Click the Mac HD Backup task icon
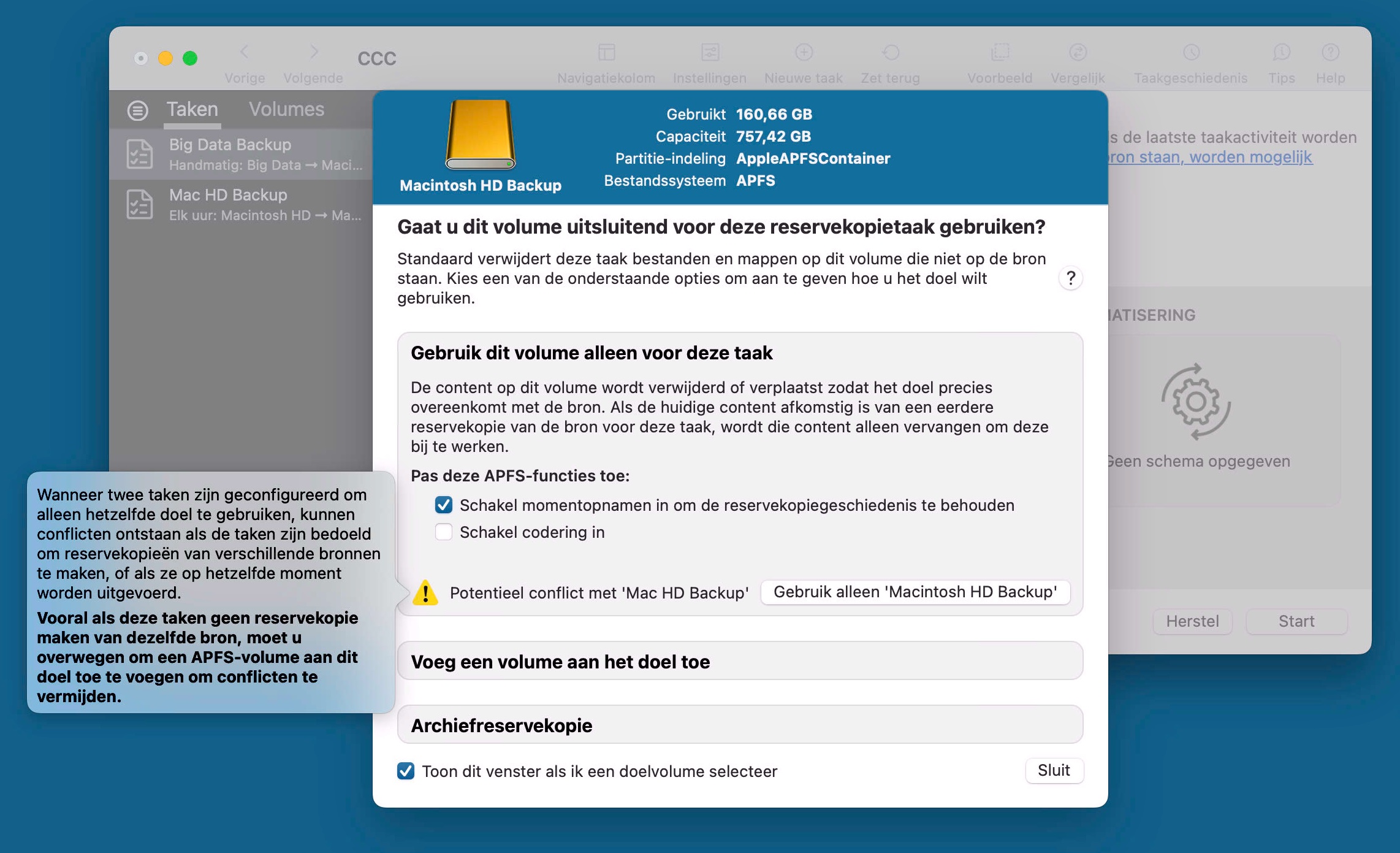 pyautogui.click(x=140, y=204)
